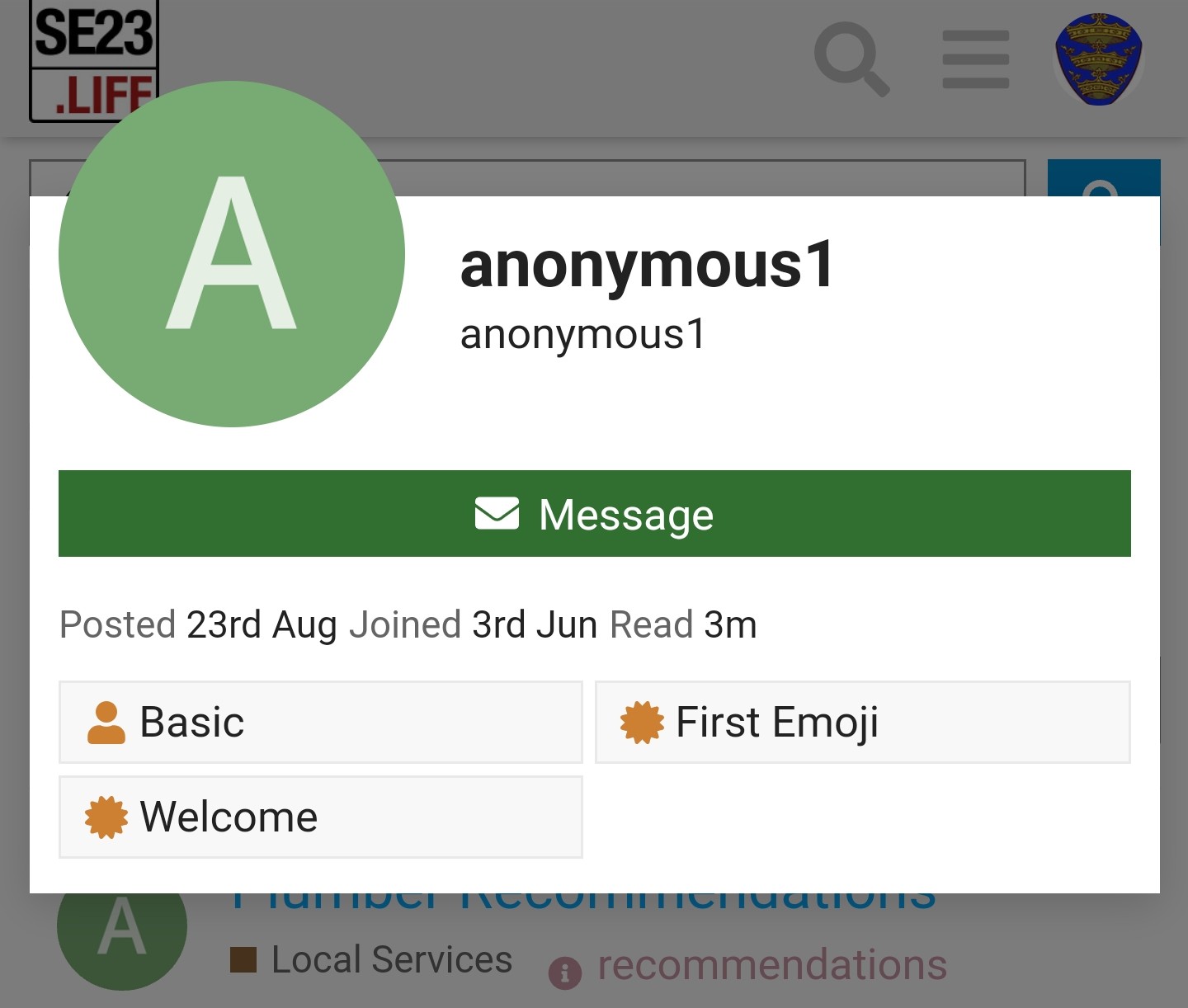Click the Posted 23rd Aug date
Viewport: 1188px width, 1008px height.
tap(262, 624)
